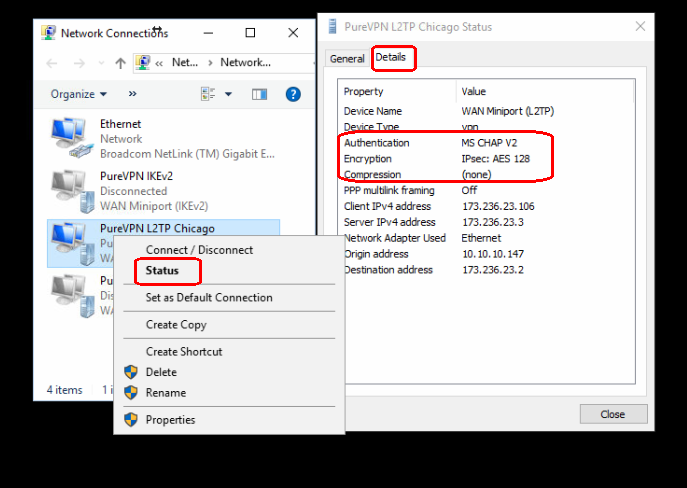Screen dimensions: 687x488
Task: Choose Create Shortcut menu item
Action: tap(184, 351)
